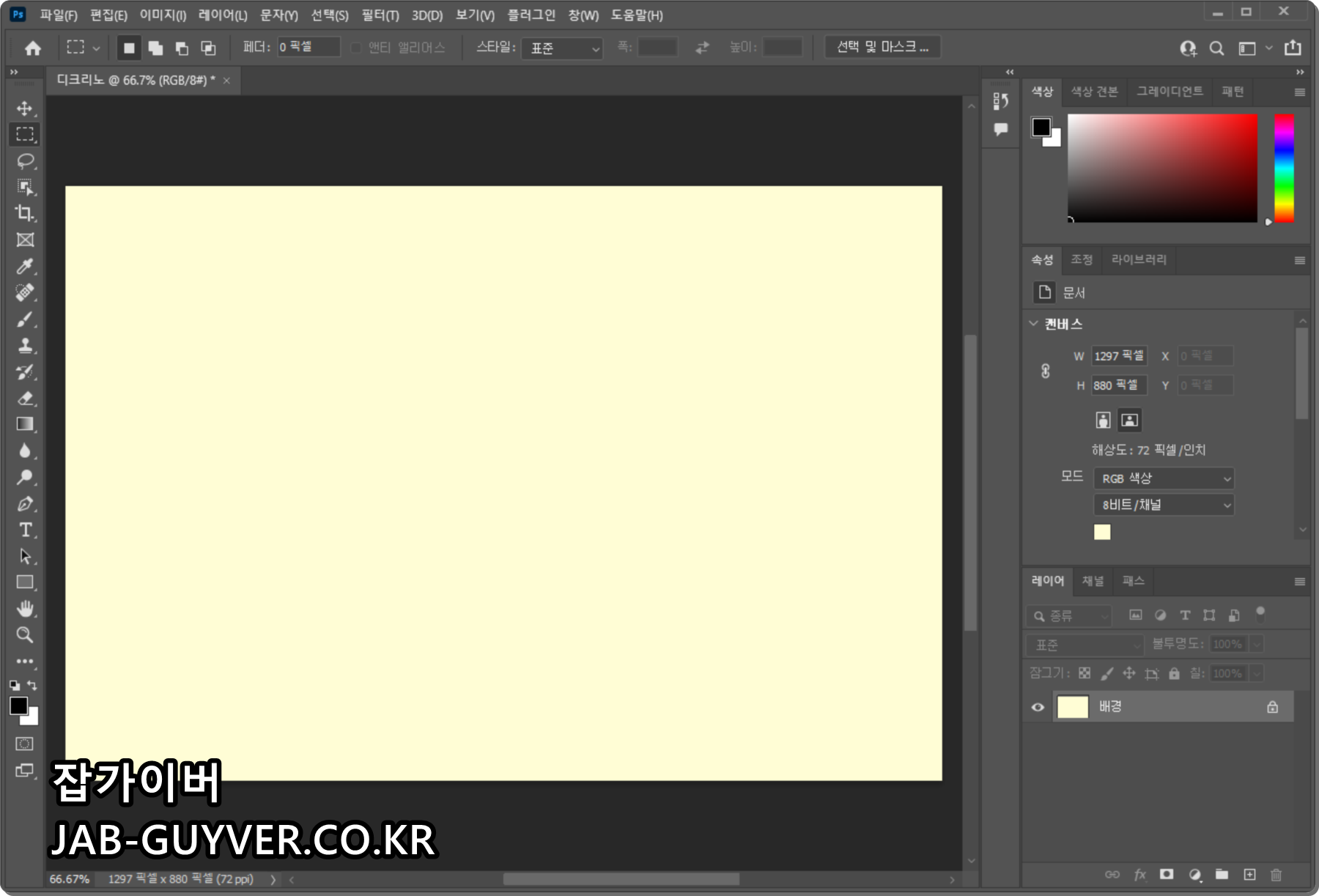Select the Blur tool
Viewport: 1319px width, 896px height.
pos(25,451)
